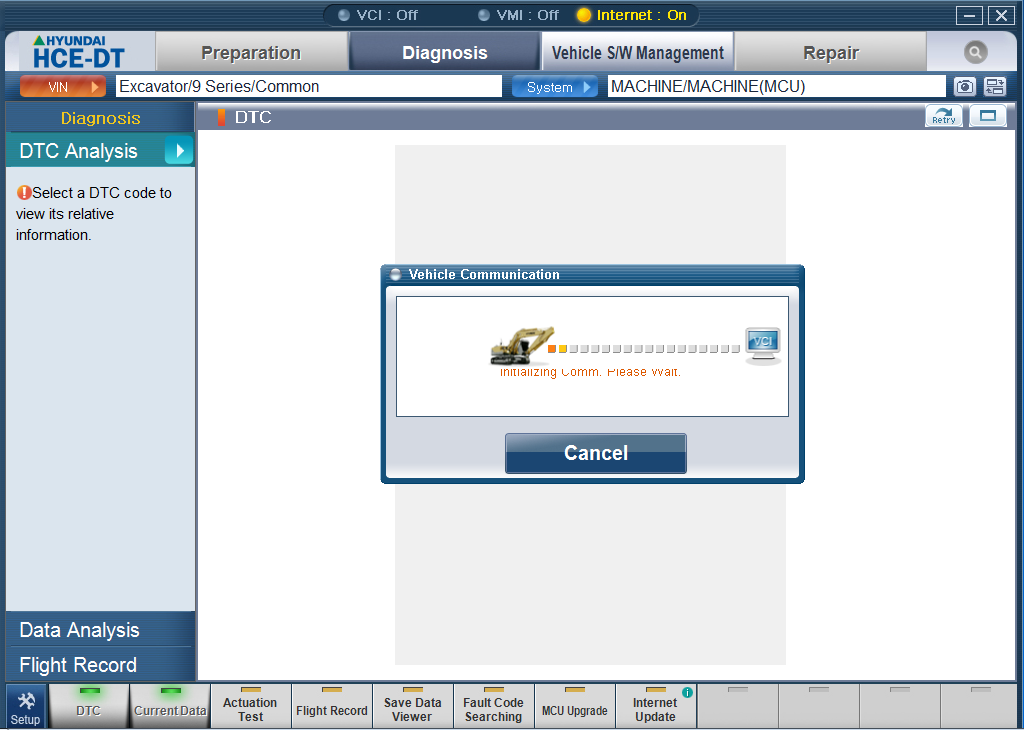Image resolution: width=1024 pixels, height=730 pixels.
Task: Open Fault Code Searching
Action: [494, 706]
